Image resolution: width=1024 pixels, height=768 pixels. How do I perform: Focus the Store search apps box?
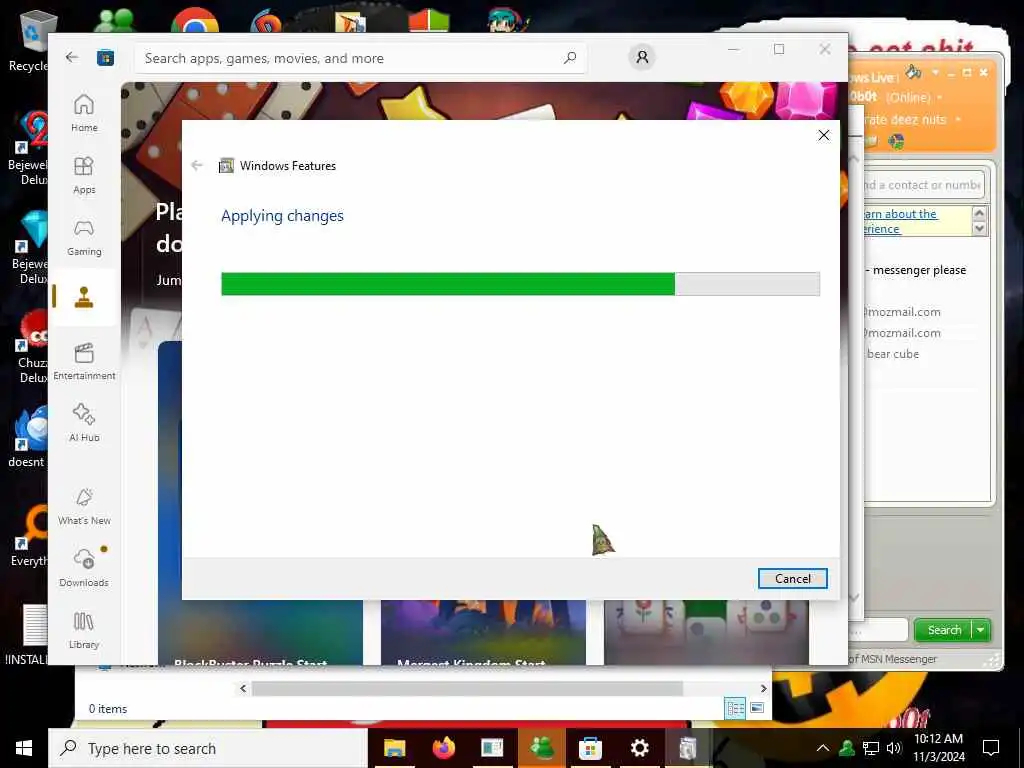click(360, 58)
